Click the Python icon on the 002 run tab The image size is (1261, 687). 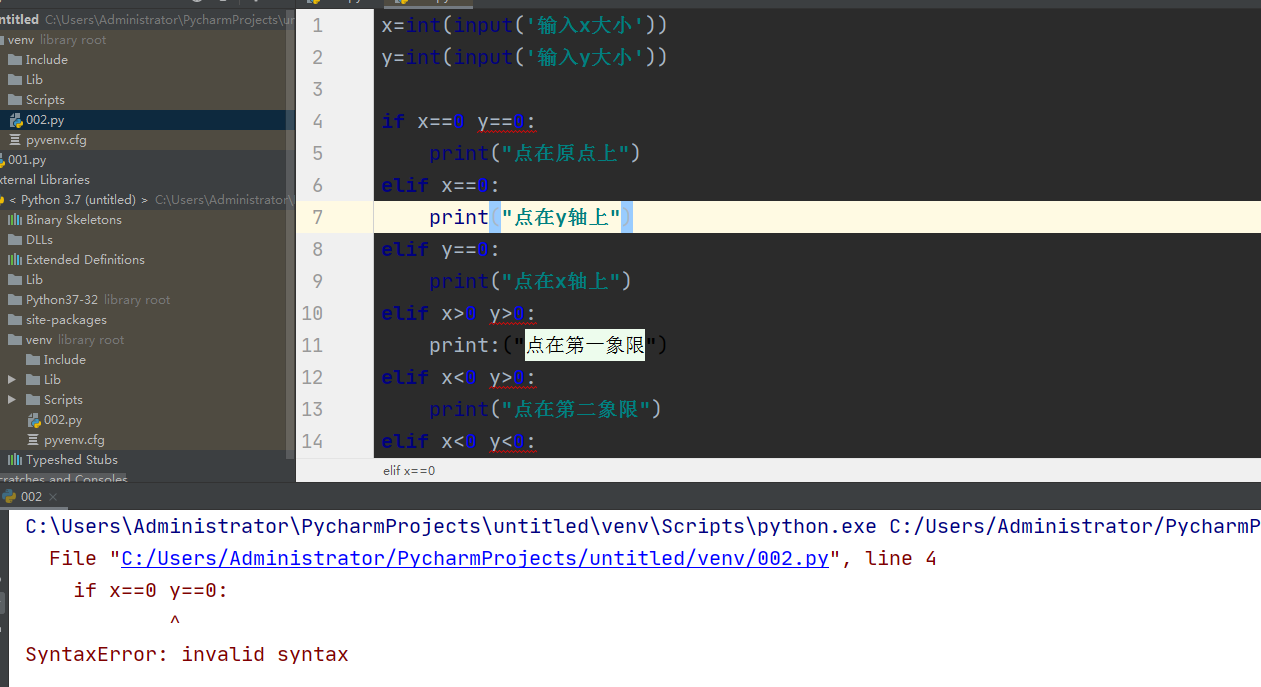(9, 496)
